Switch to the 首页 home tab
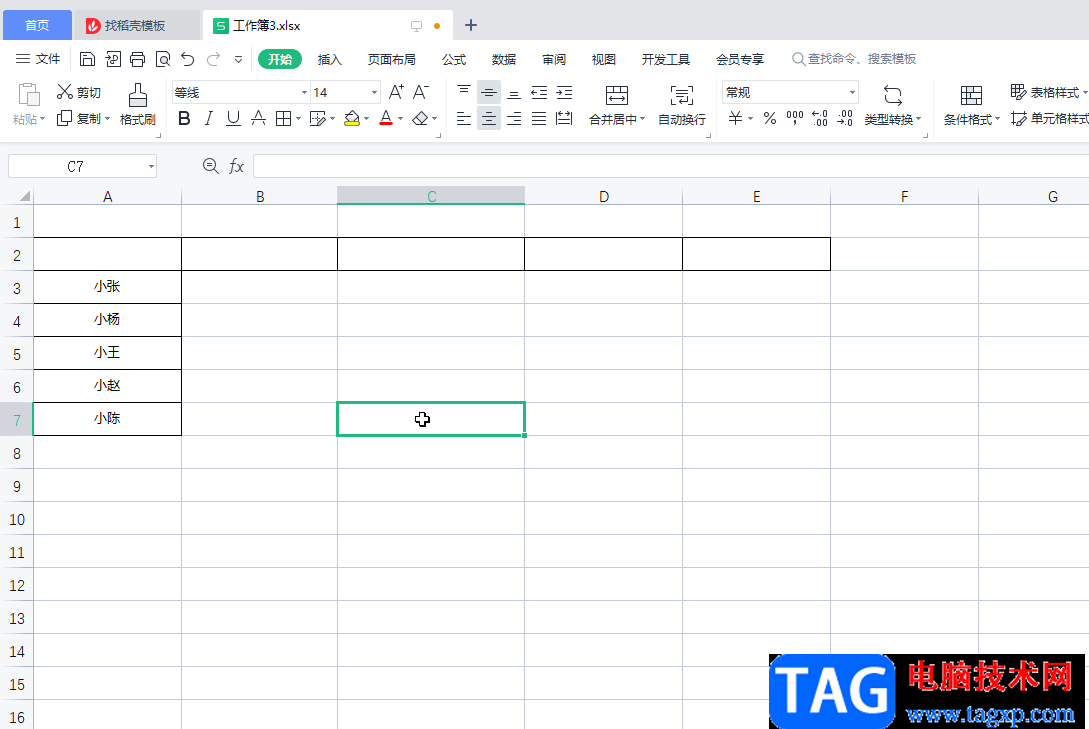The image size is (1089, 729). click(38, 26)
